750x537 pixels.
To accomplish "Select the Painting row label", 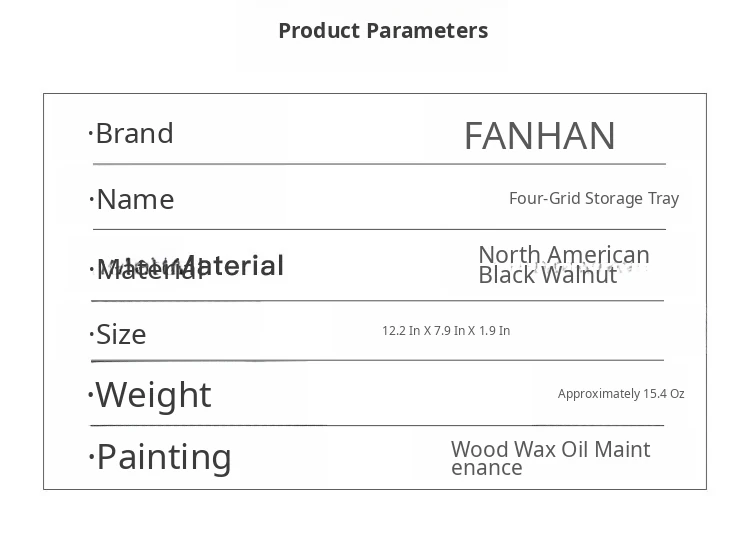I will tap(164, 457).
